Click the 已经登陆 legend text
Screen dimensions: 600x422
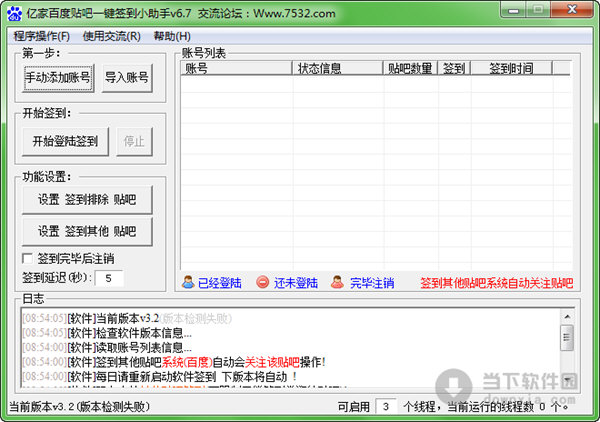click(220, 283)
